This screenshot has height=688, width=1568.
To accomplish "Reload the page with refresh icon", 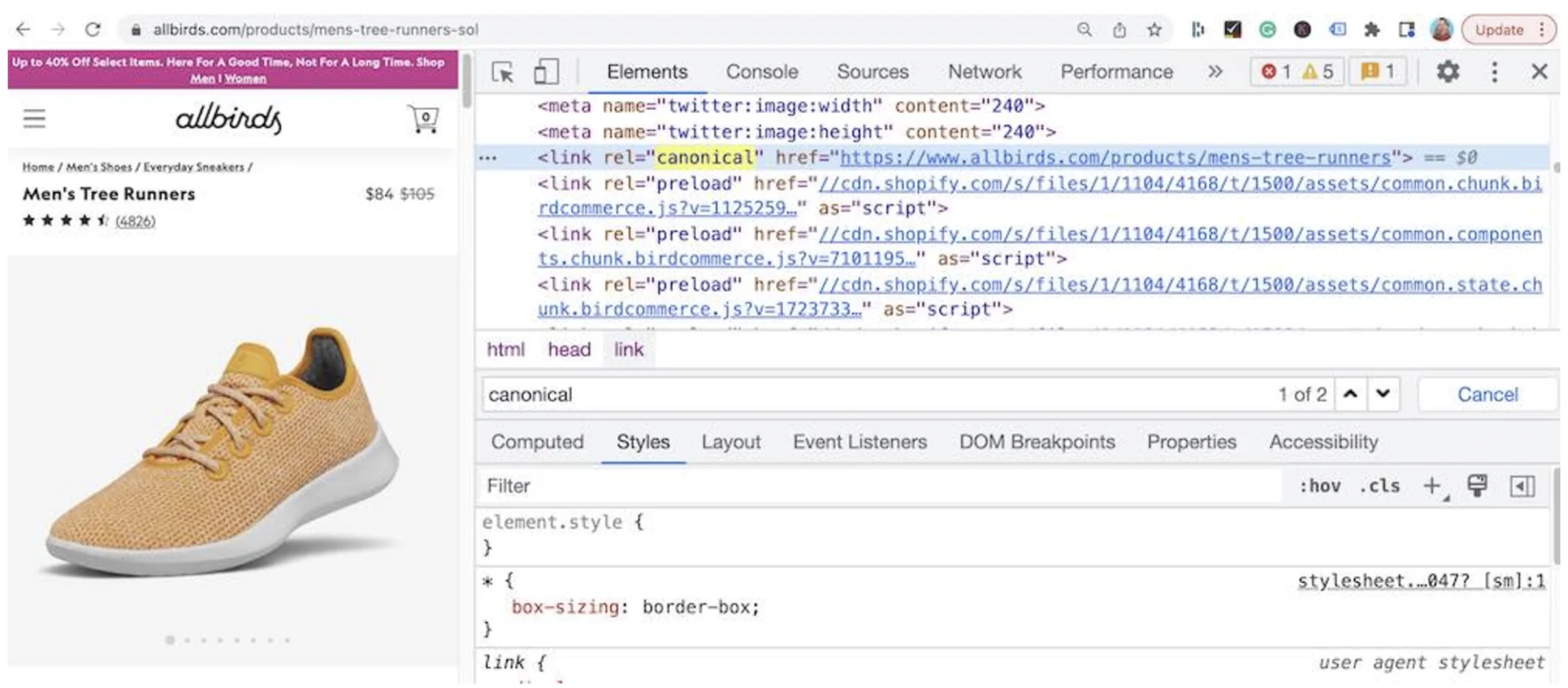I will click(93, 30).
